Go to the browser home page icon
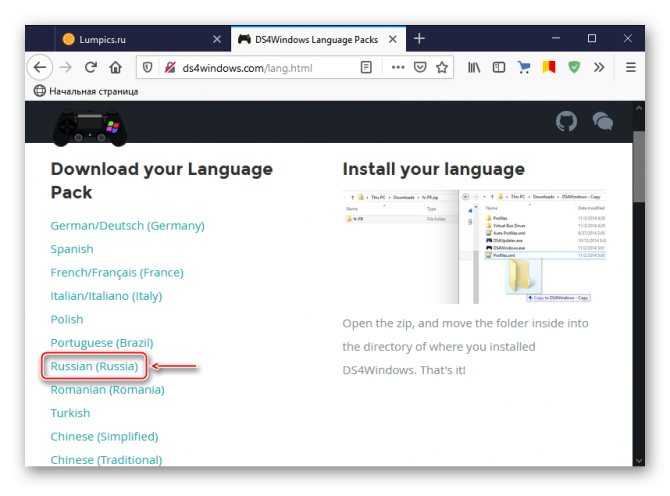This screenshot has height=496, width=670. pos(115,67)
